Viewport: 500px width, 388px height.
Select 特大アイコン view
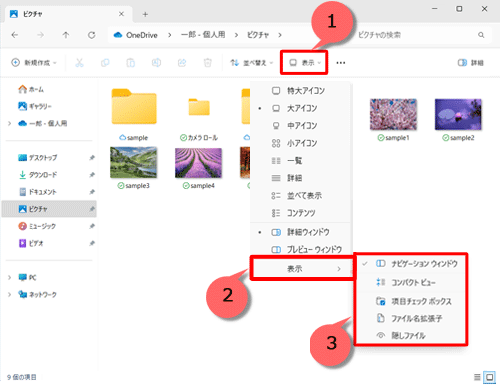coord(301,91)
